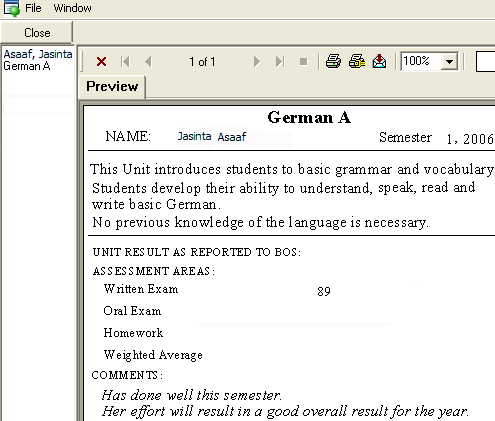Viewport: 495px width, 421px height.
Task: Click the Weighted Average label
Action: tap(153, 355)
